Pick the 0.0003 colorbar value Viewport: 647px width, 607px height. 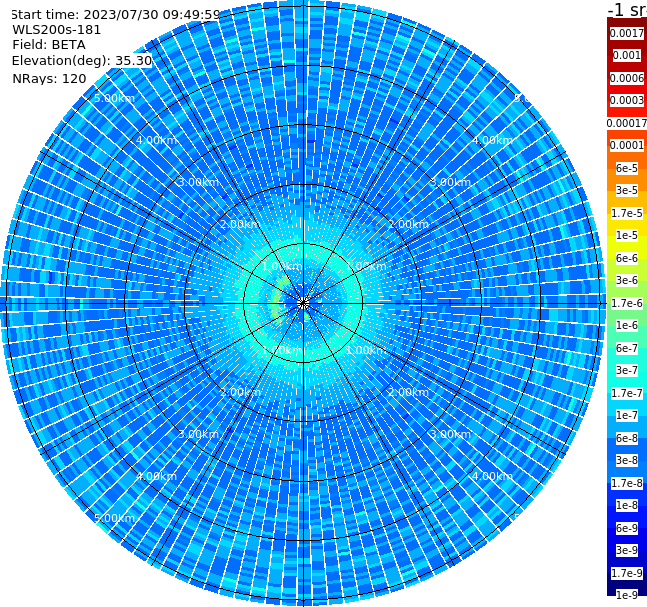[627, 100]
